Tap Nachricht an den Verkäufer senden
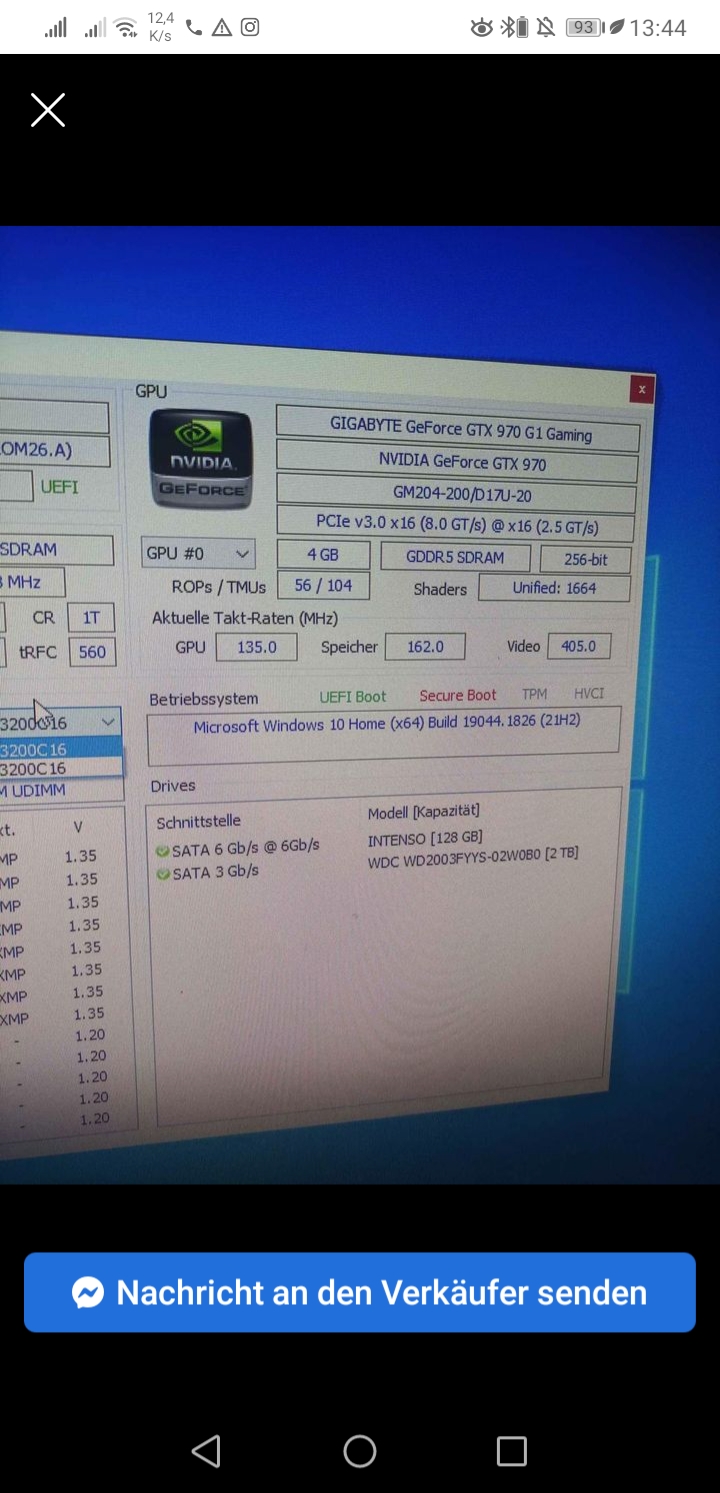720x1493 pixels. coord(360,1292)
